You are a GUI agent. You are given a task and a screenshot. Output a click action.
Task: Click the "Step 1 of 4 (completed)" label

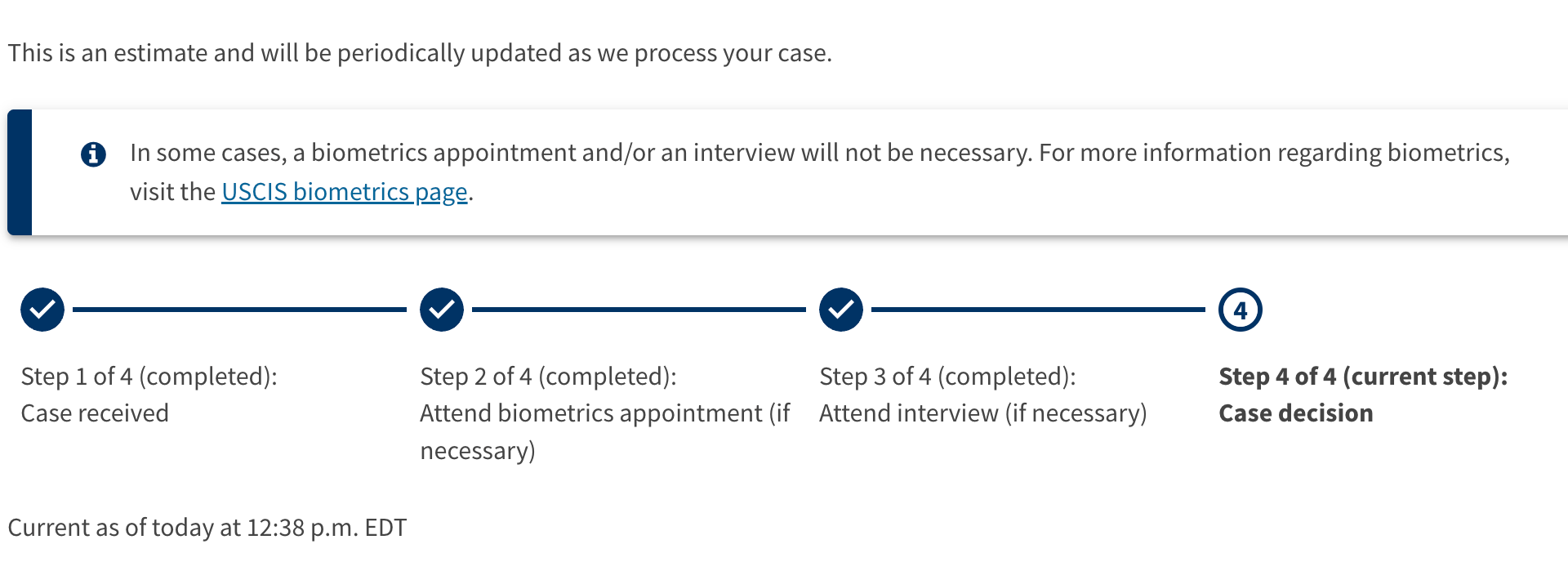coord(149,377)
